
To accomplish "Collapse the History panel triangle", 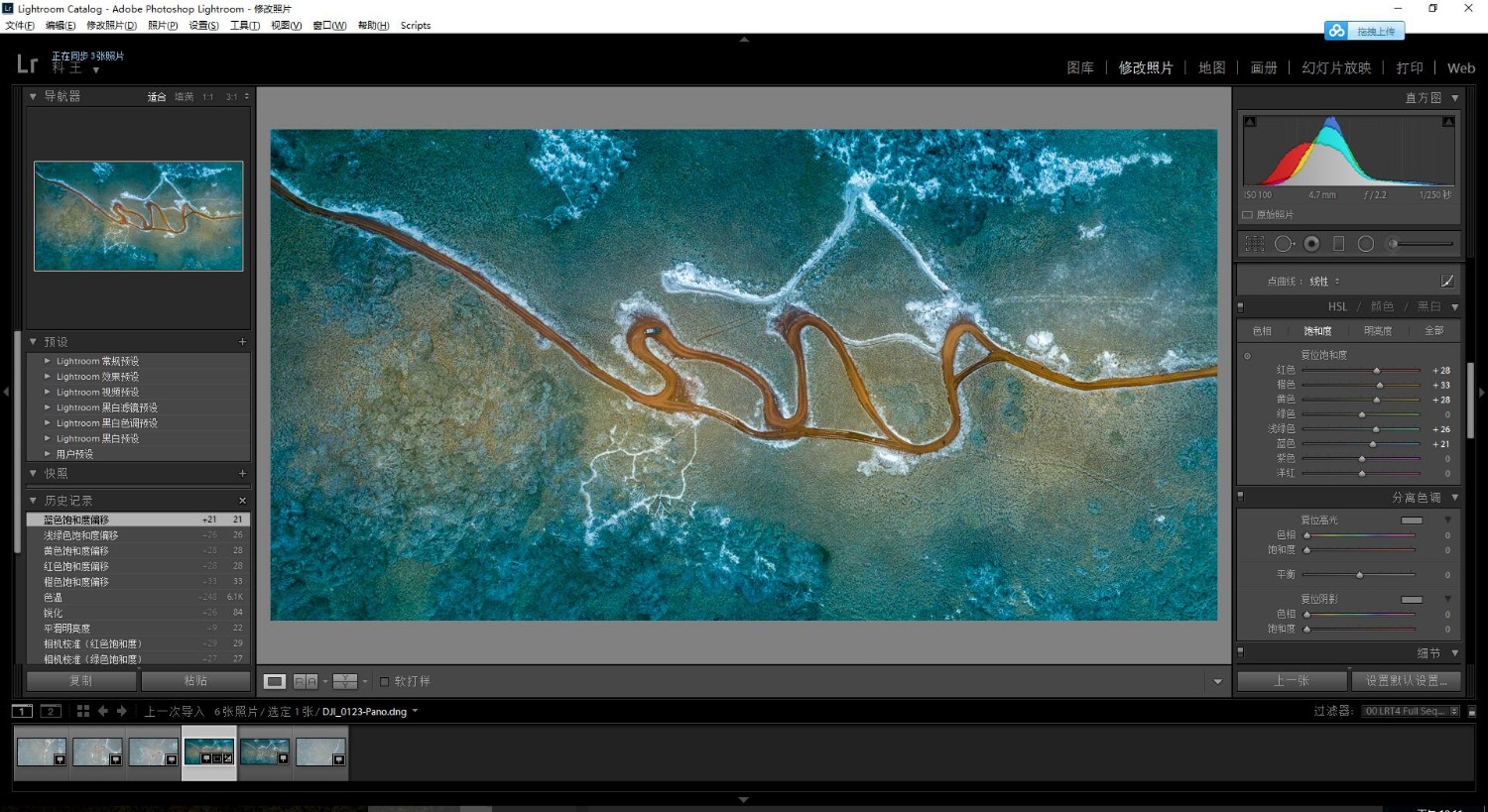I will (33, 501).
